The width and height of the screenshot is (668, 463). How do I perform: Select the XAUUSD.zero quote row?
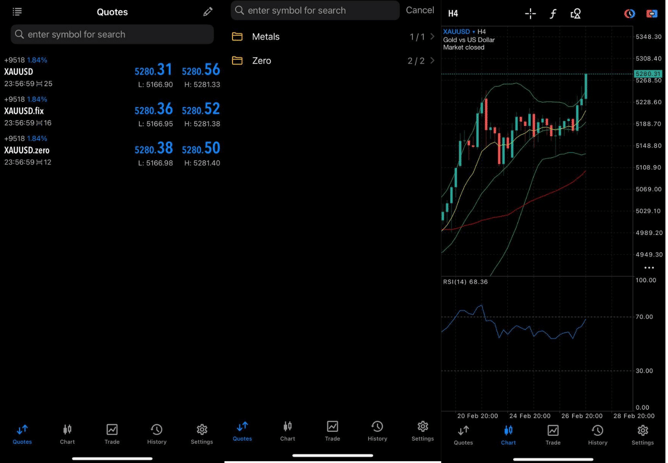[x=112, y=150]
